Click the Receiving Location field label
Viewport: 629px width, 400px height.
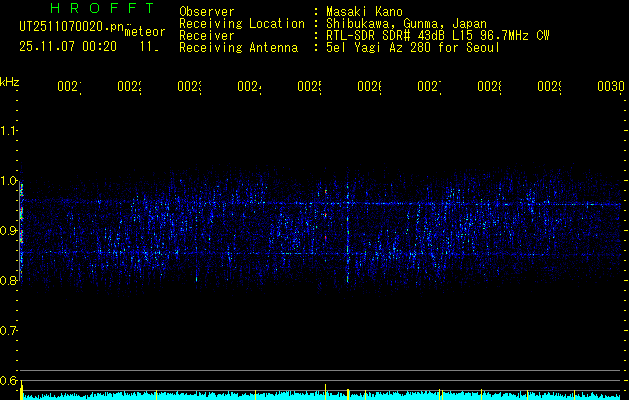tap(241, 24)
